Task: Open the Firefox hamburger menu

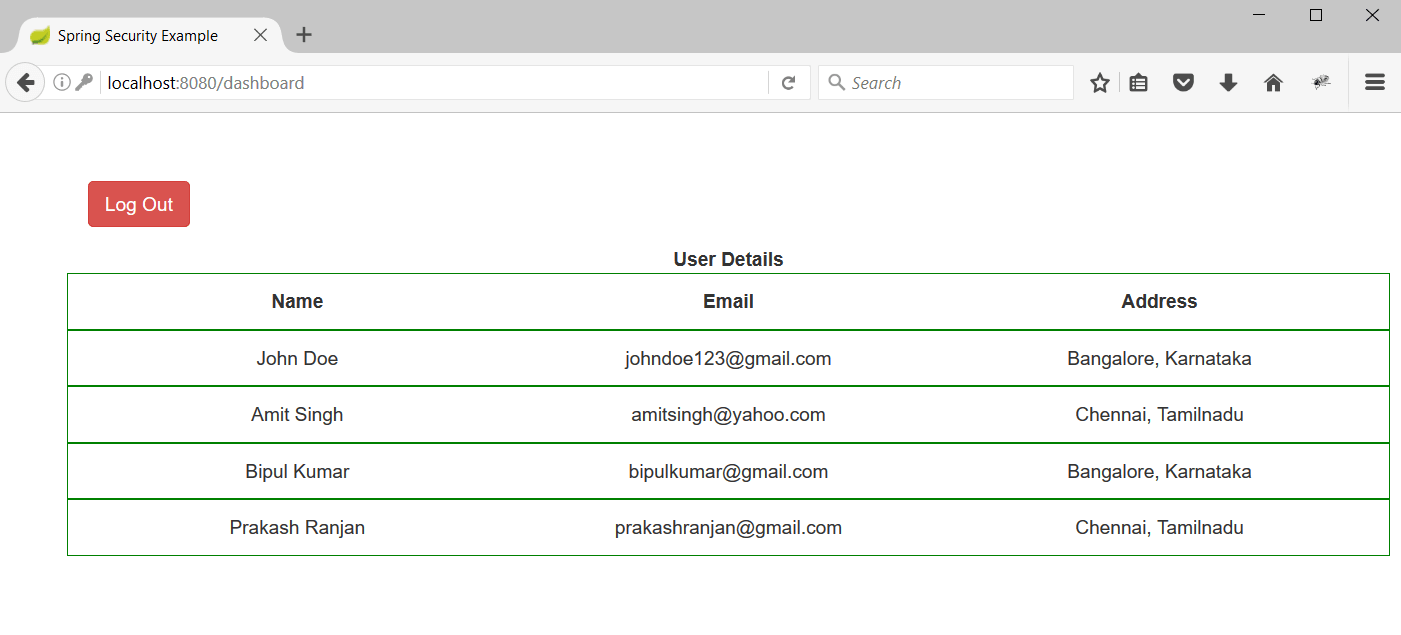Action: point(1374,82)
